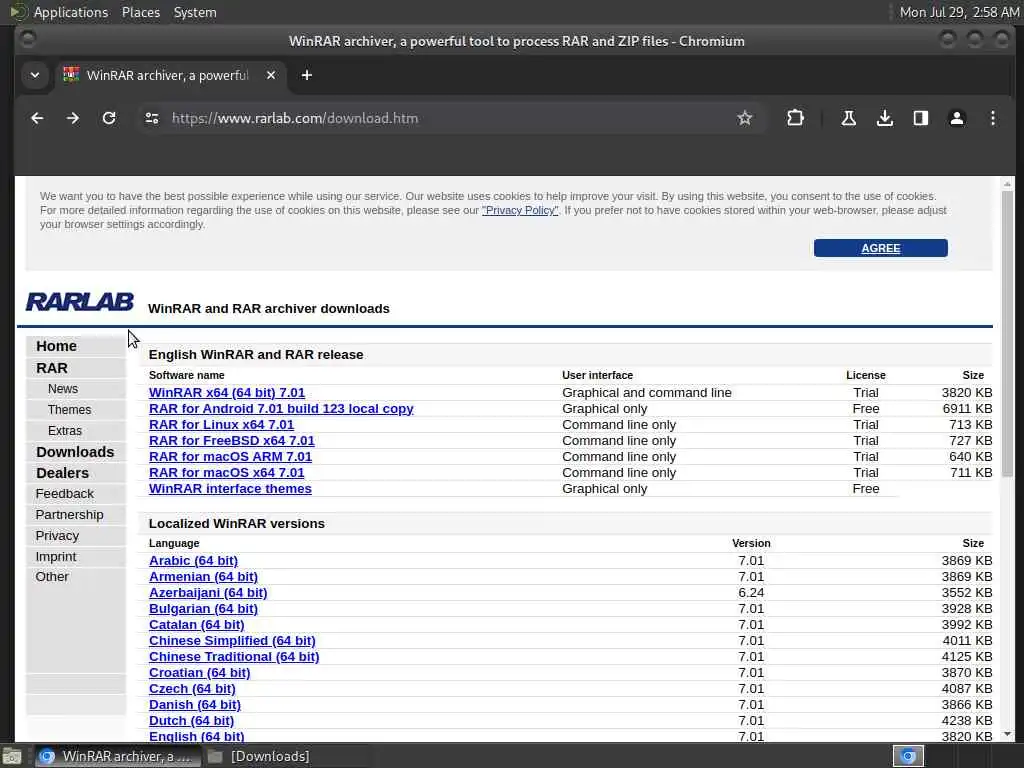
Task: Download WinRAR x64 (64 bit) 7.01
Action: (x=227, y=392)
